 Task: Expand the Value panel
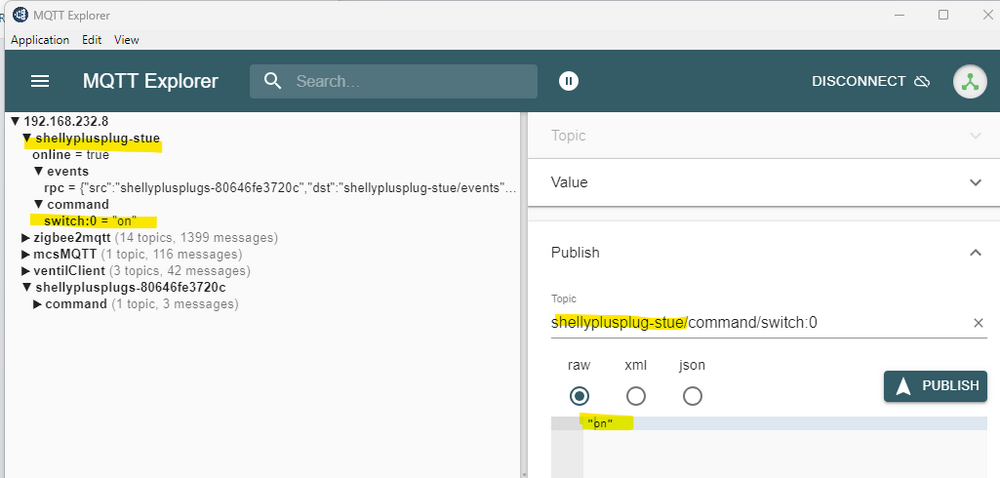(x=976, y=182)
